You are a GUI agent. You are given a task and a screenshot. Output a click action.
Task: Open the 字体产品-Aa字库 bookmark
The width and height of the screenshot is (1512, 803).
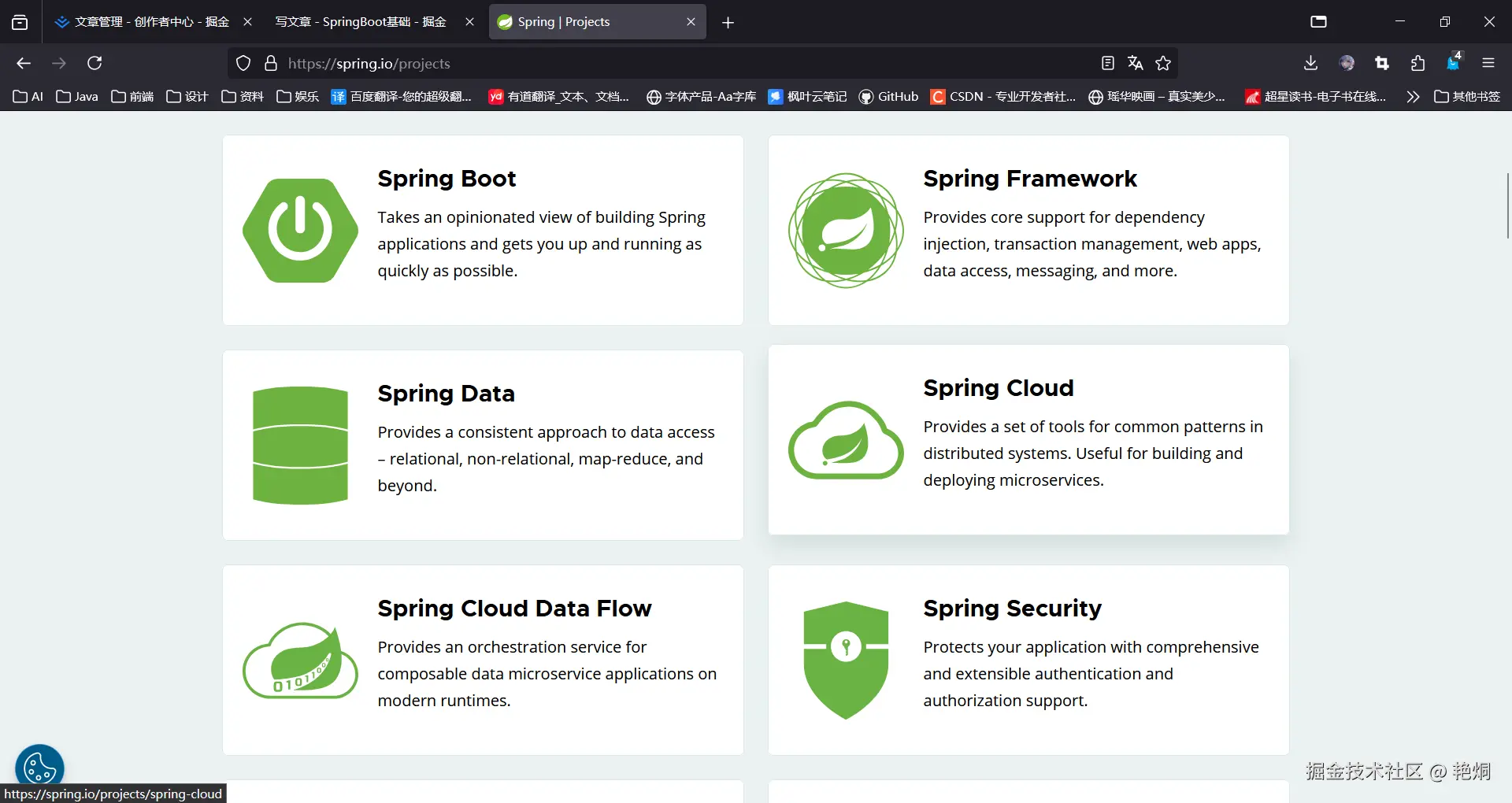point(701,96)
